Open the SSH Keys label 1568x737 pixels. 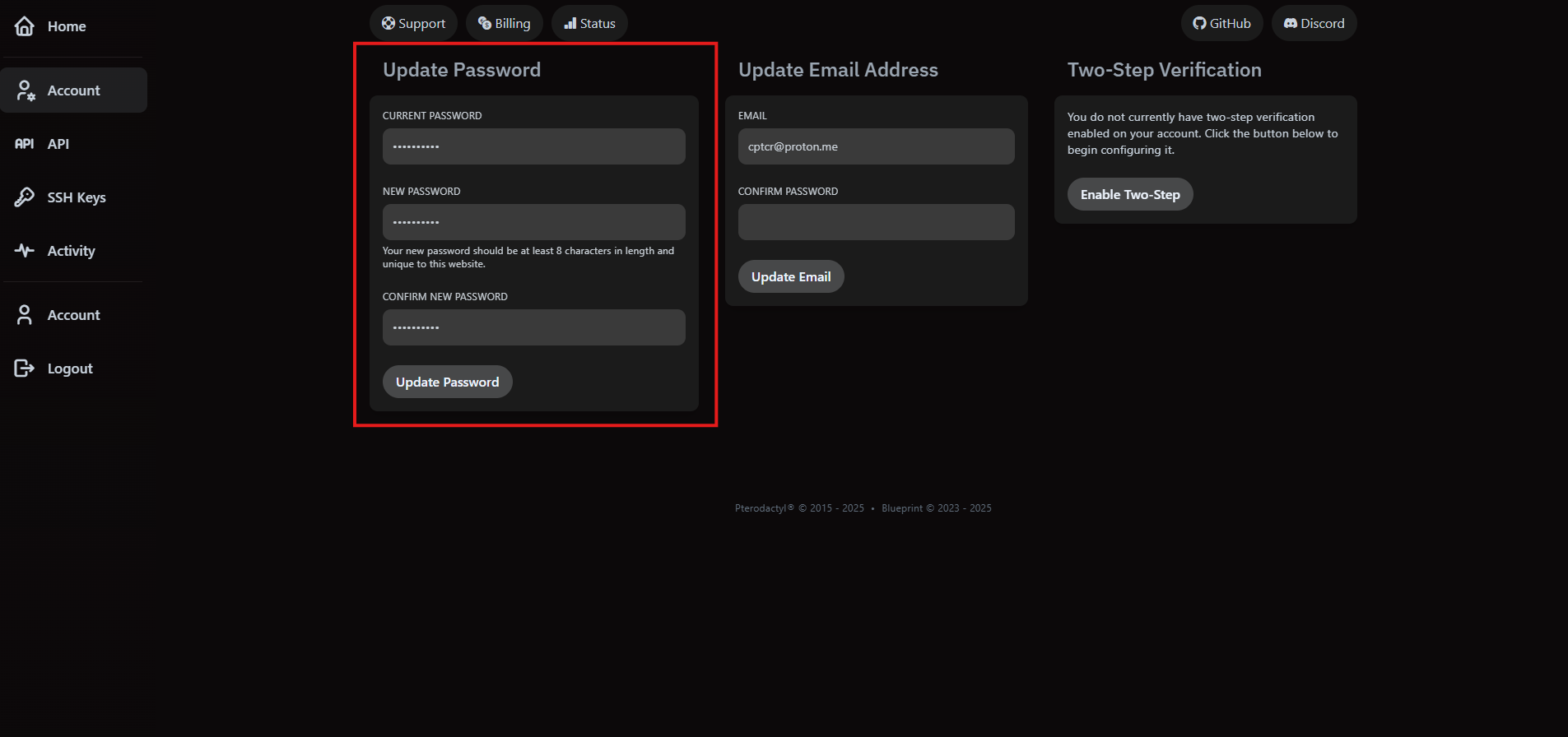click(x=77, y=197)
